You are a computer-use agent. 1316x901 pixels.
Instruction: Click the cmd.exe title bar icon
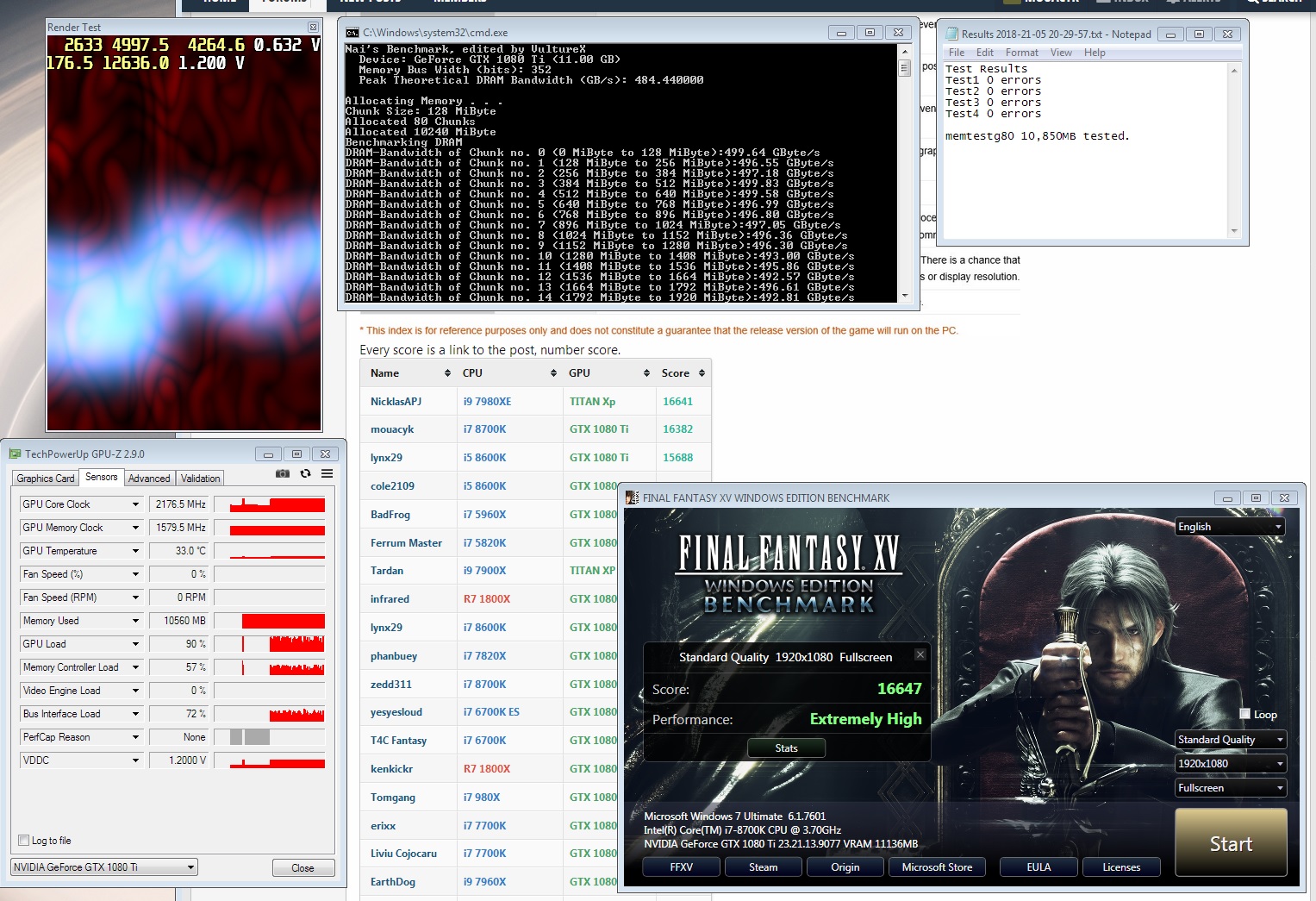tap(352, 33)
